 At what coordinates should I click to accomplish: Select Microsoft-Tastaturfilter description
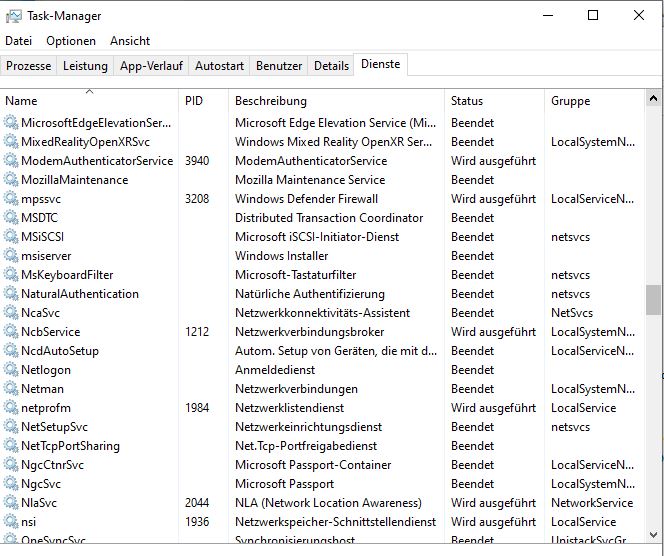296,275
